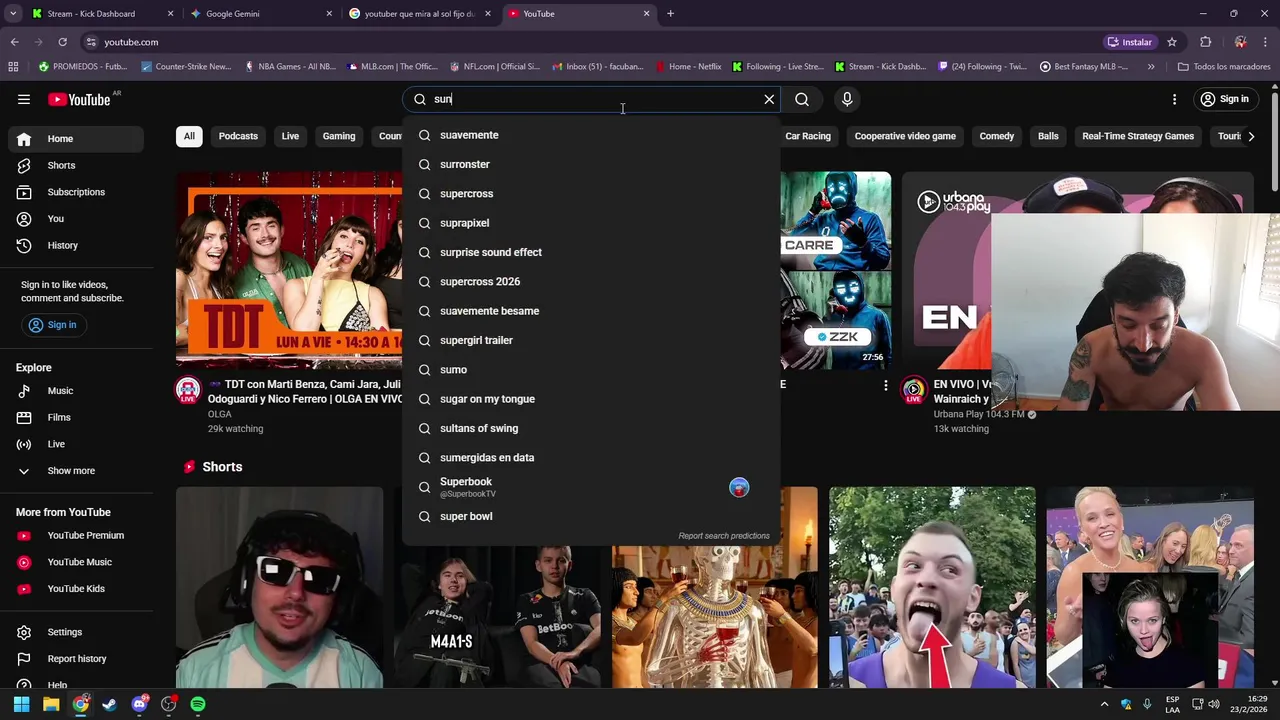Click Sign in button in header
This screenshot has height=720, width=1280.
[1225, 99]
